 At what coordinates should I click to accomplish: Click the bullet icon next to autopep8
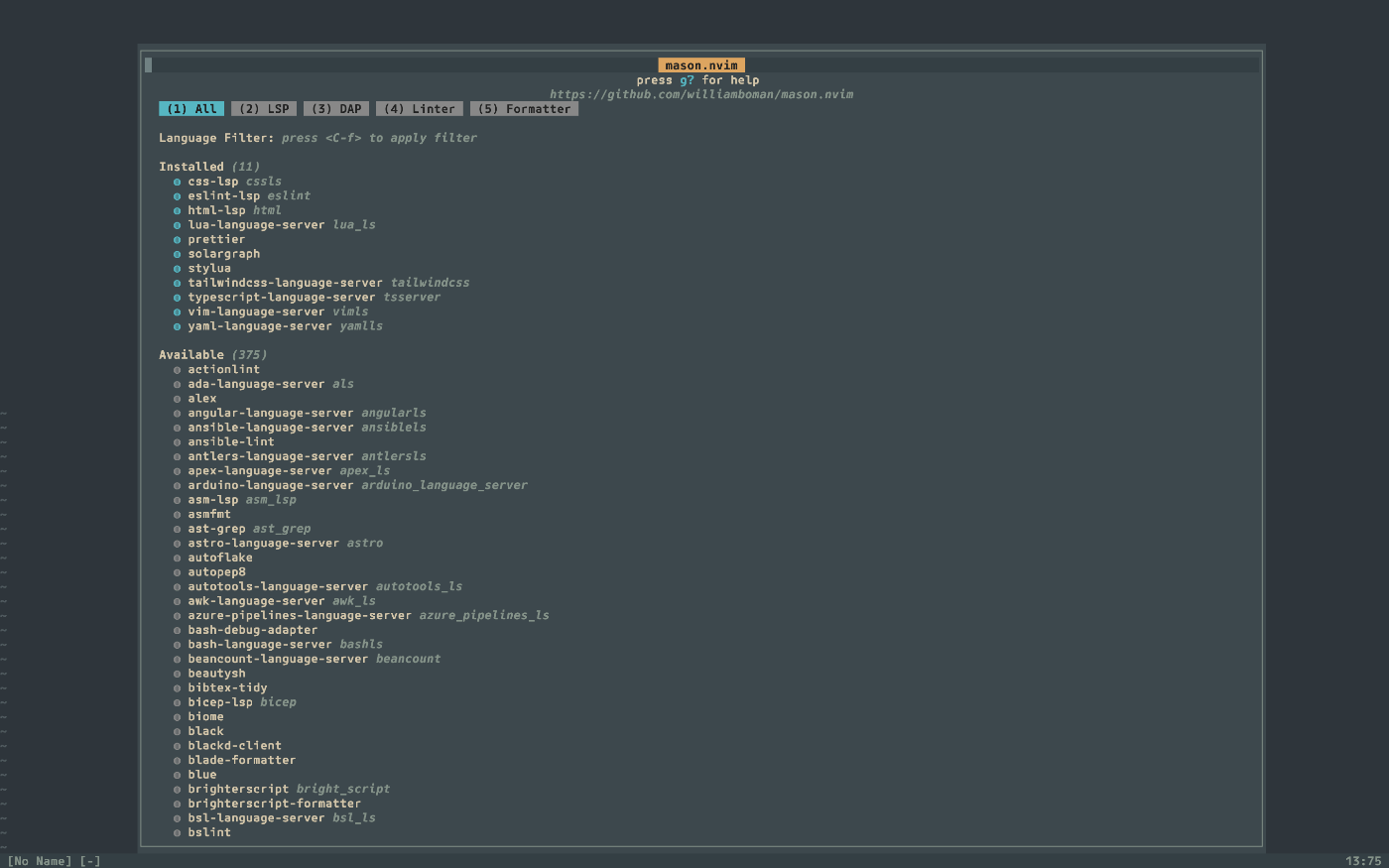pos(178,572)
